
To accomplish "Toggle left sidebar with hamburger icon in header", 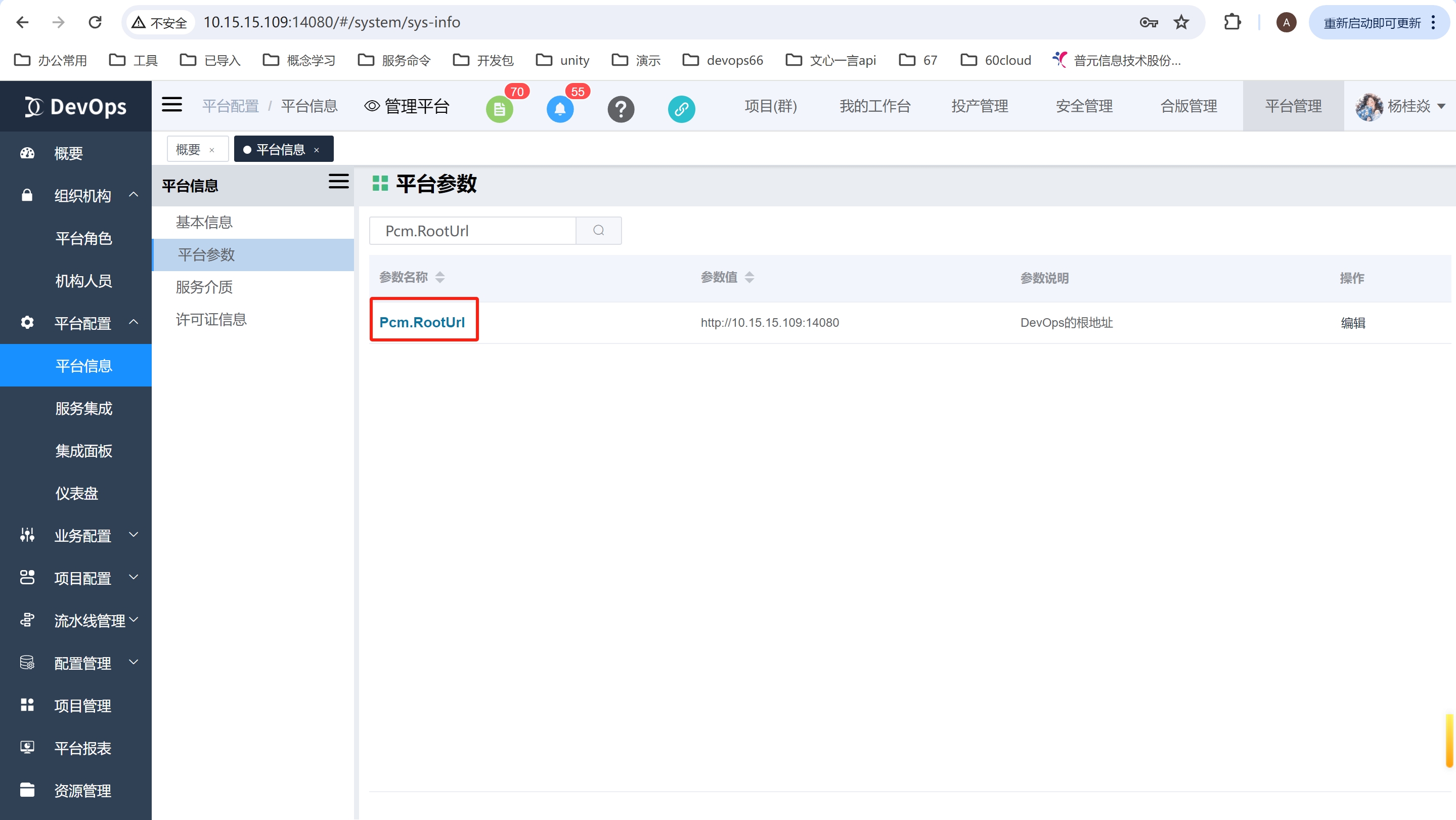I will tap(172, 105).
